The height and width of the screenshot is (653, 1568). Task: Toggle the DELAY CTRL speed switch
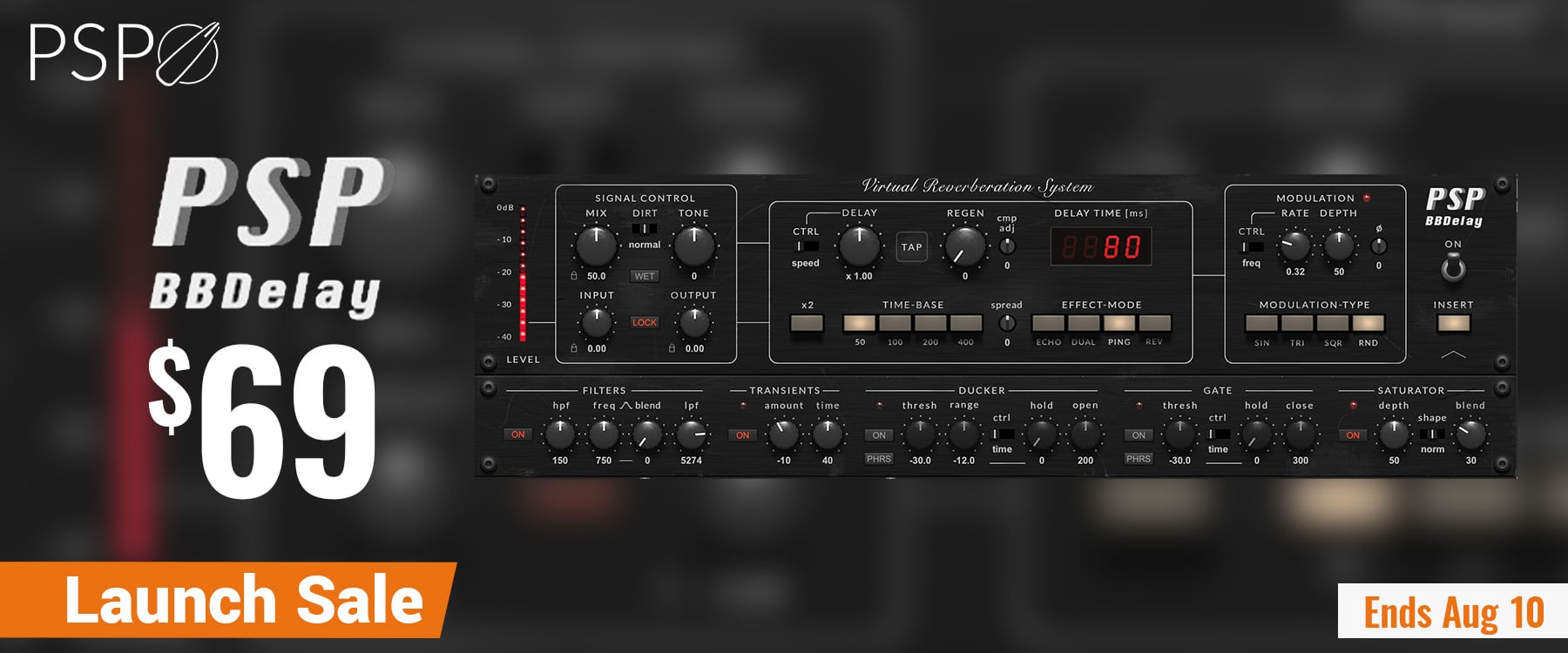806,246
